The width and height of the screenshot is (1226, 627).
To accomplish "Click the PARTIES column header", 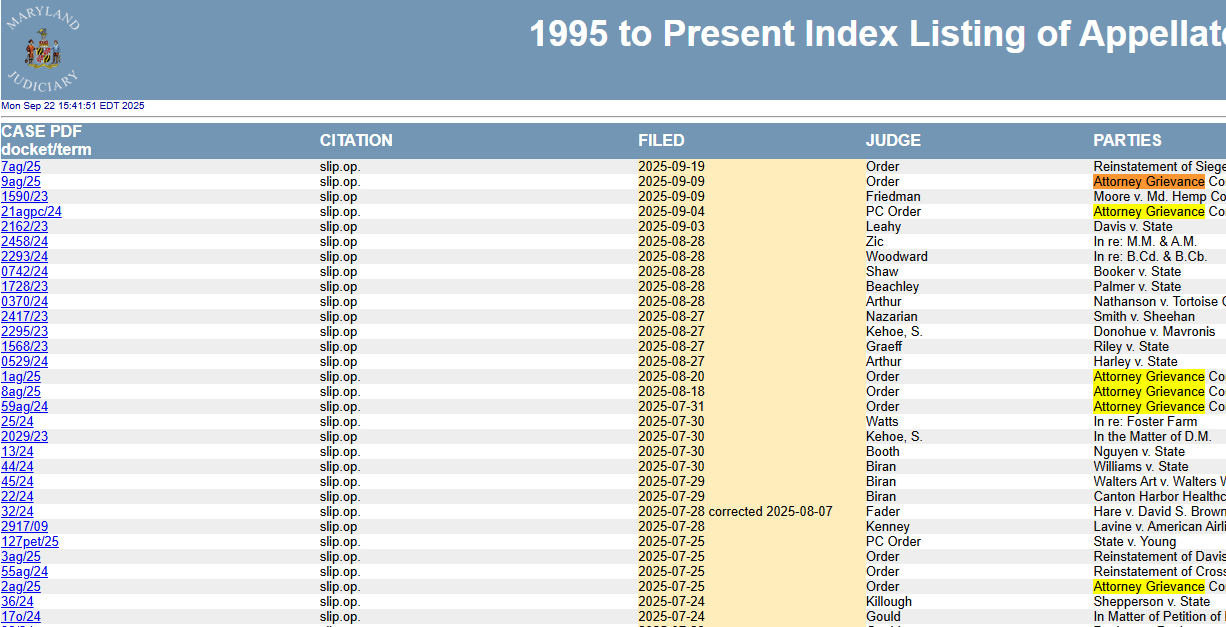I will click(1127, 141).
